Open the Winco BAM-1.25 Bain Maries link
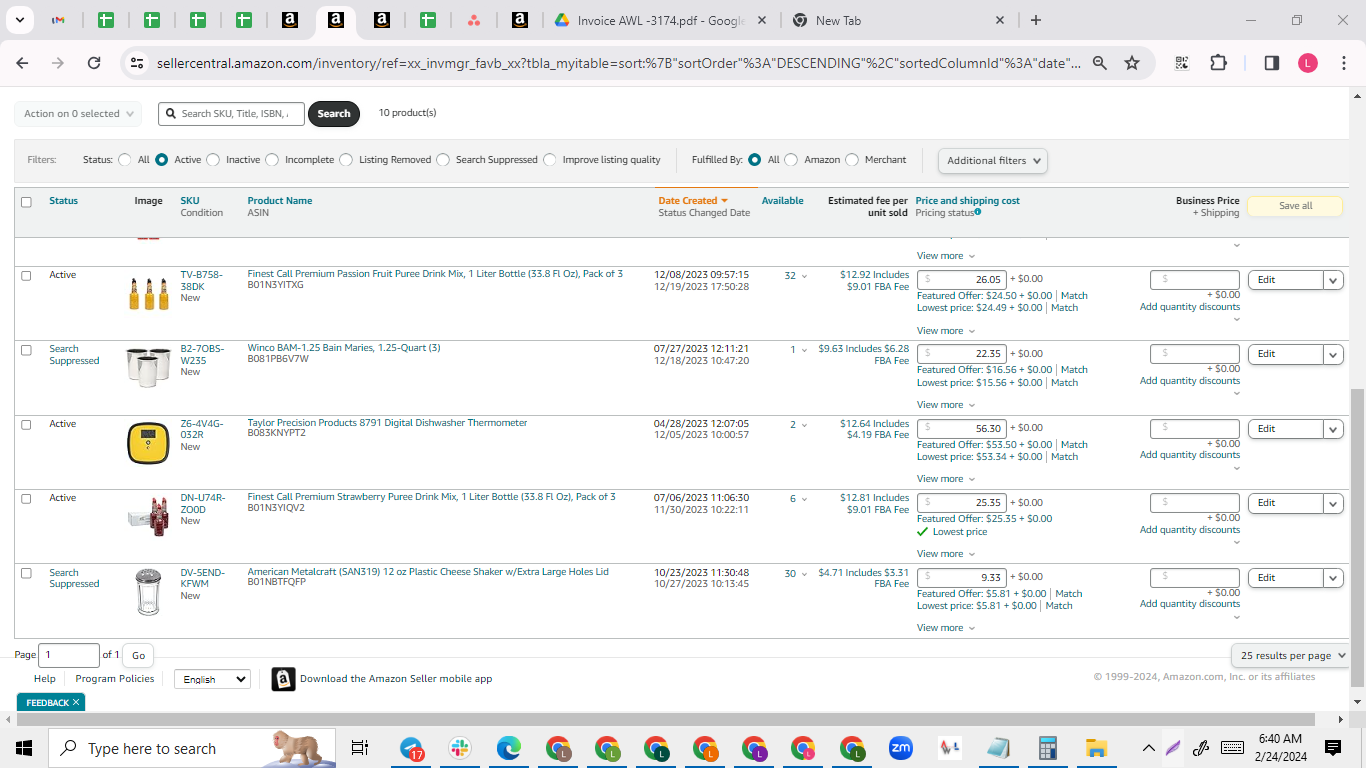Screen dimensions: 1366x768 344,348
